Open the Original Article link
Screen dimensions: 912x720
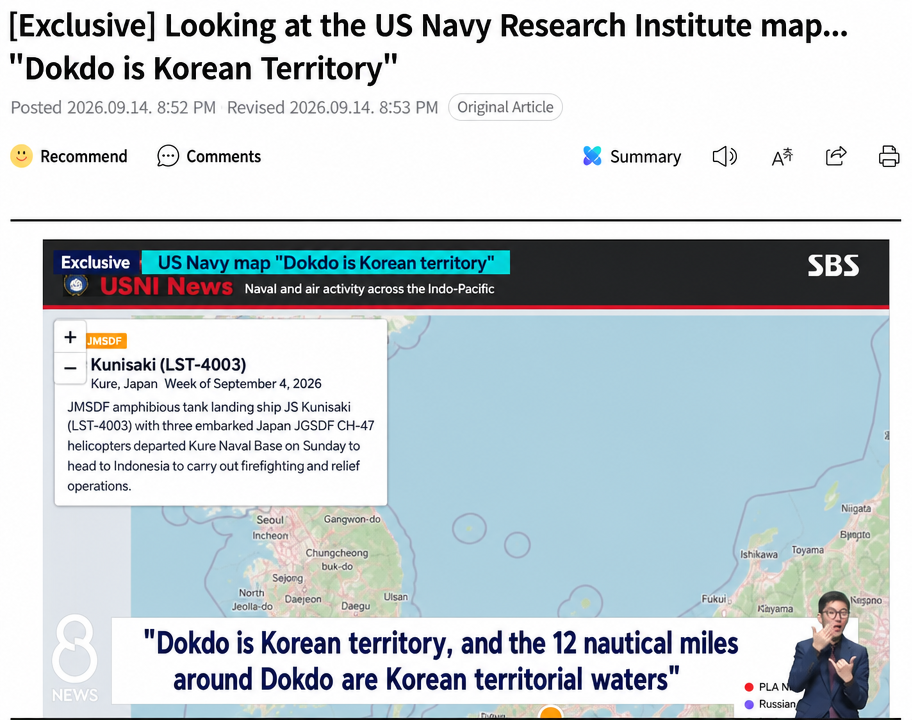(505, 107)
